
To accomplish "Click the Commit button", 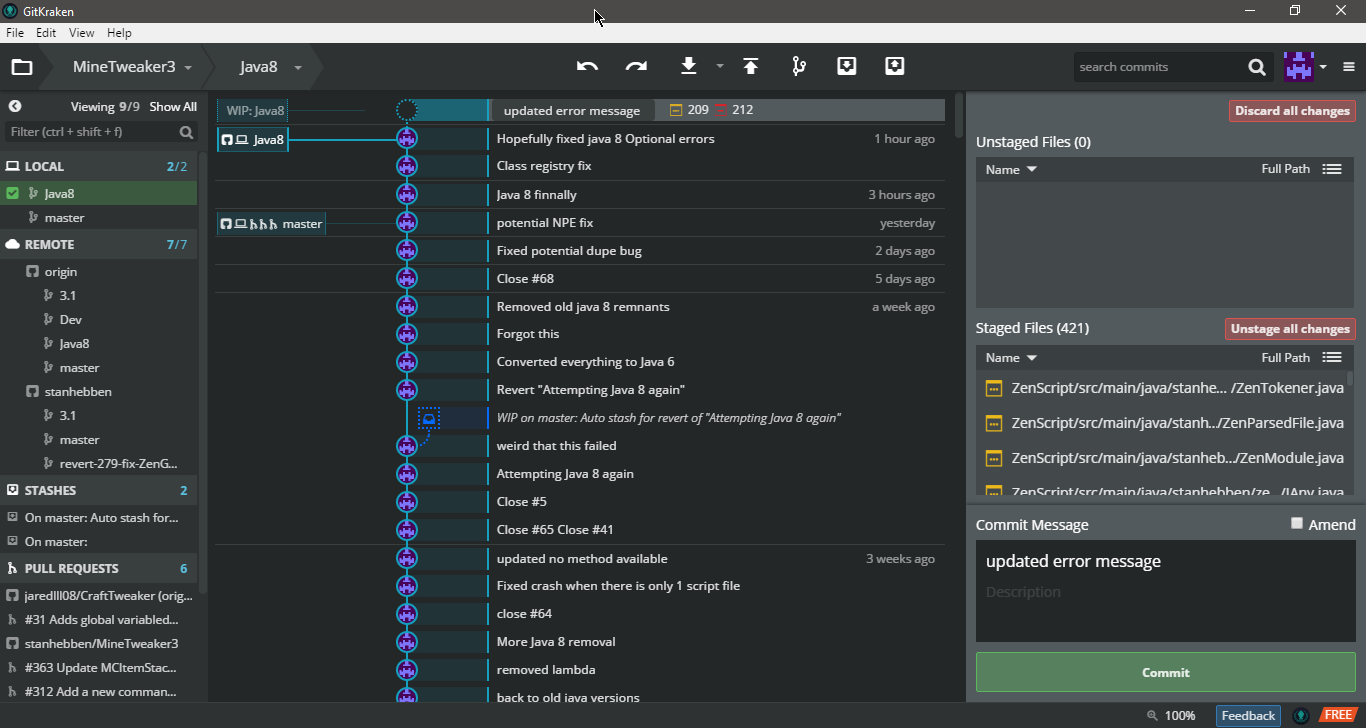I will [1165, 673].
